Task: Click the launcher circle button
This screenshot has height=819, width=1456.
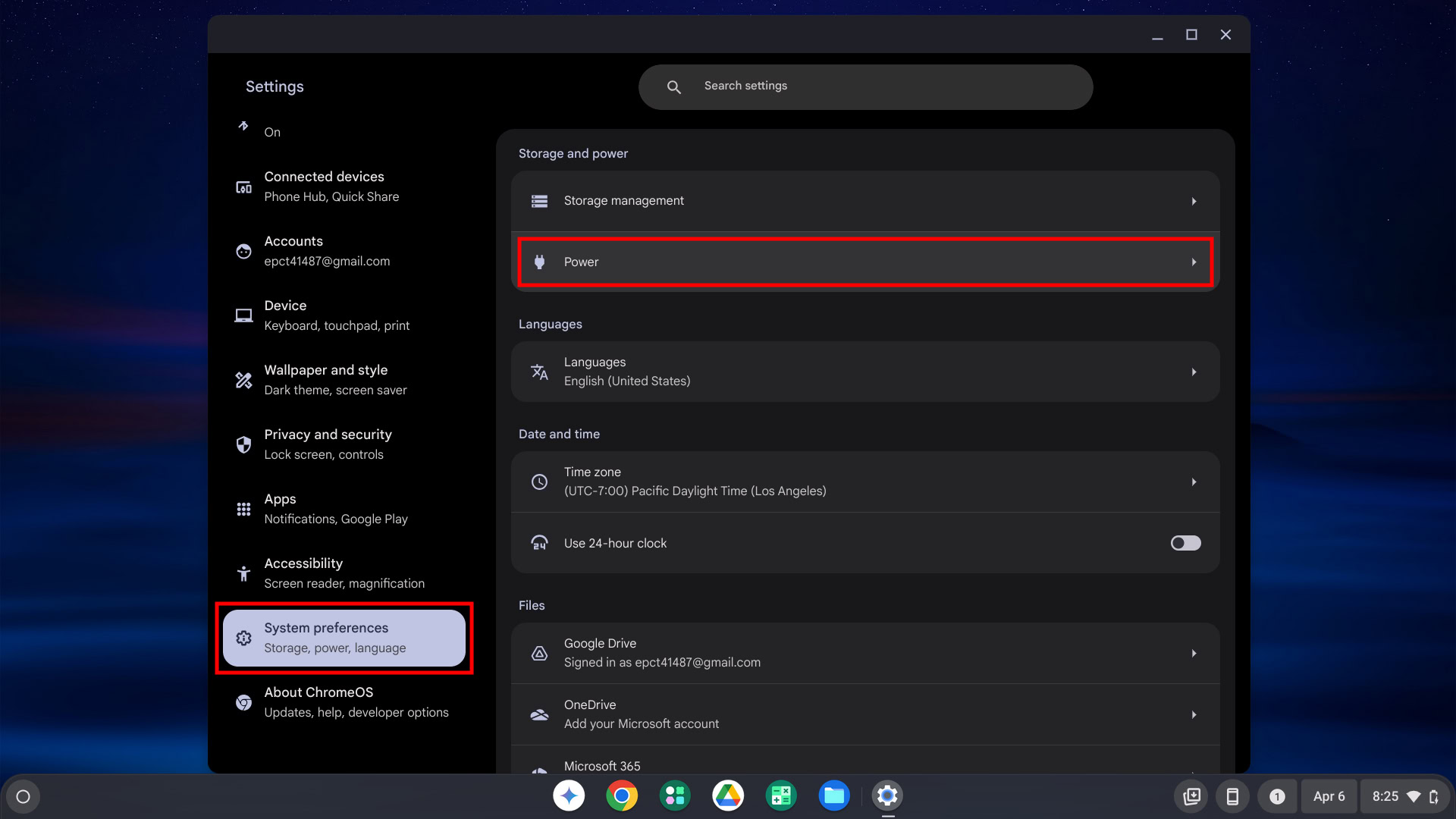Action: point(23,796)
